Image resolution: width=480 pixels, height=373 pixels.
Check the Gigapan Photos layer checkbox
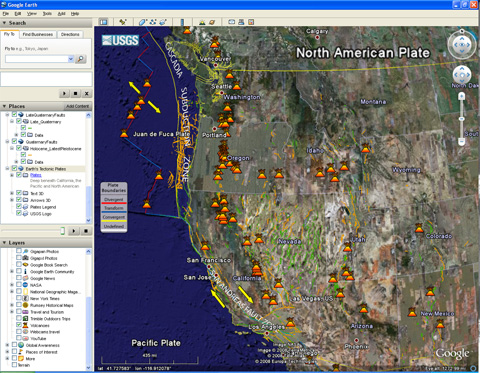pos(19,251)
